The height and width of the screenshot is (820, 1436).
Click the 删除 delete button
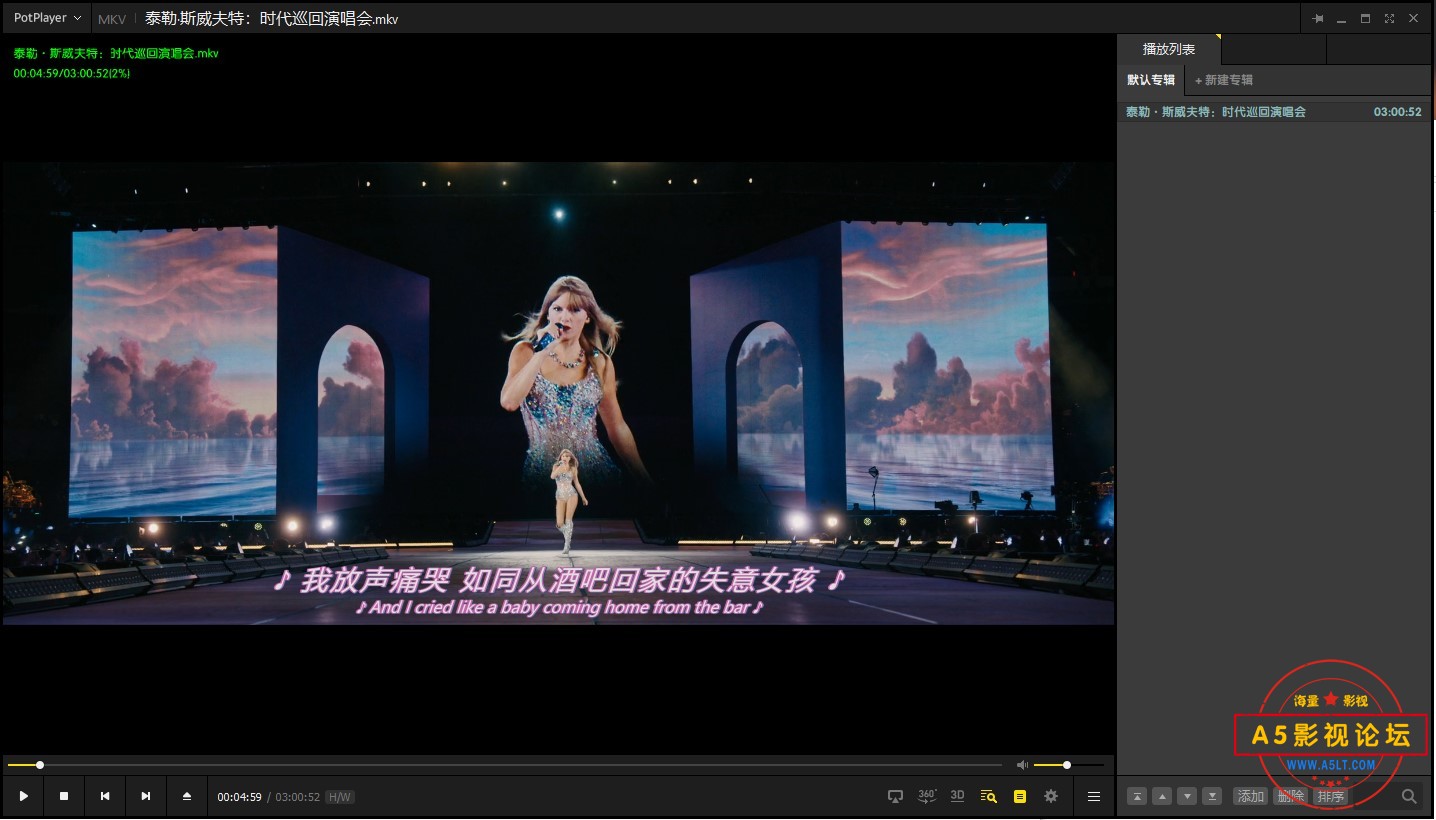[x=1291, y=796]
